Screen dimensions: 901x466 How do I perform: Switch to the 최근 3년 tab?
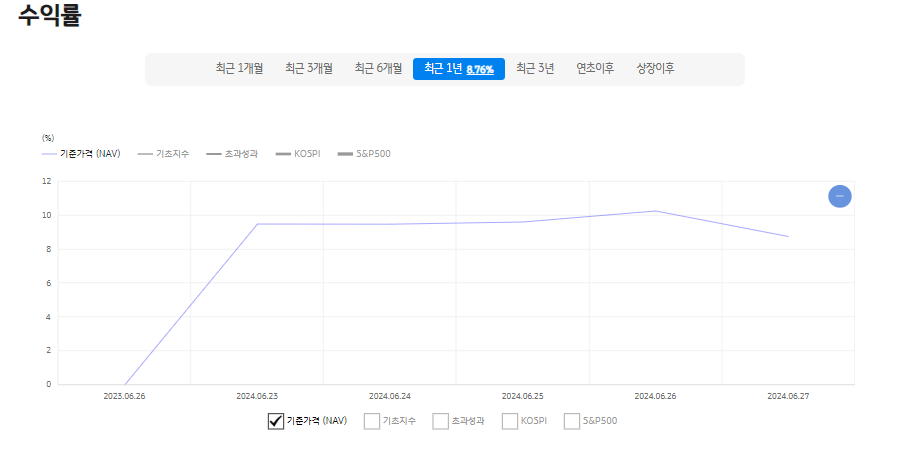[x=535, y=68]
